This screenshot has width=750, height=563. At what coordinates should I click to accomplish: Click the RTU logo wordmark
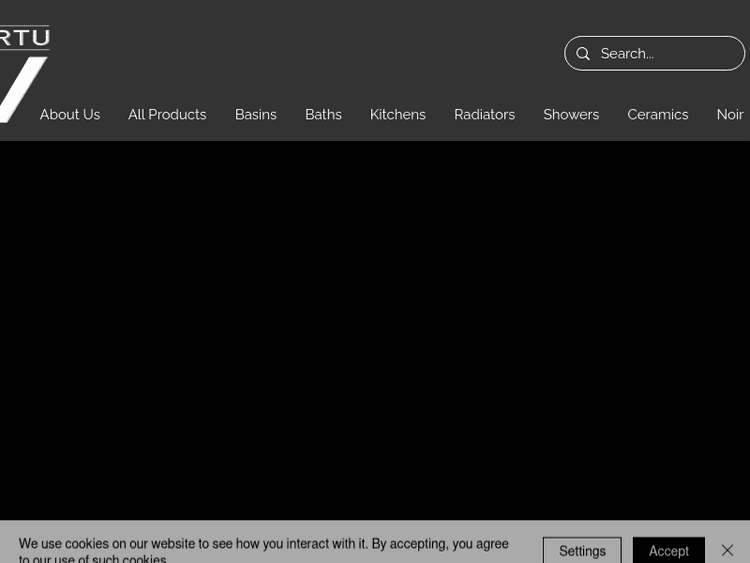tap(25, 38)
